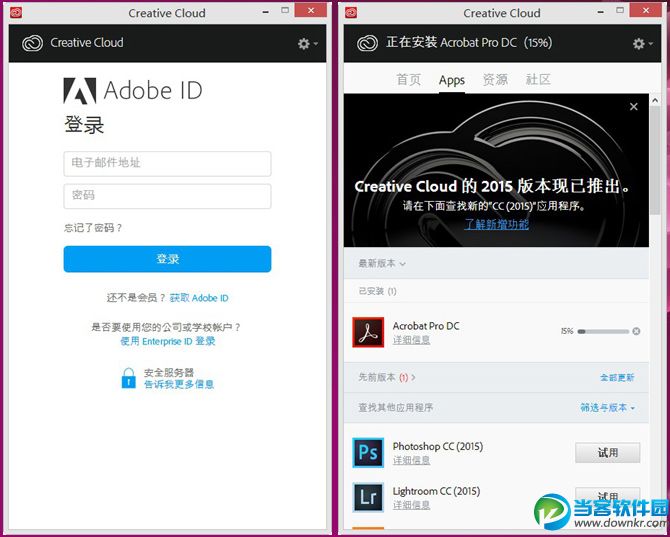Image resolution: width=670 pixels, height=537 pixels.
Task: Click Acrobat Pro DC 详细信息 link
Action: tap(411, 340)
